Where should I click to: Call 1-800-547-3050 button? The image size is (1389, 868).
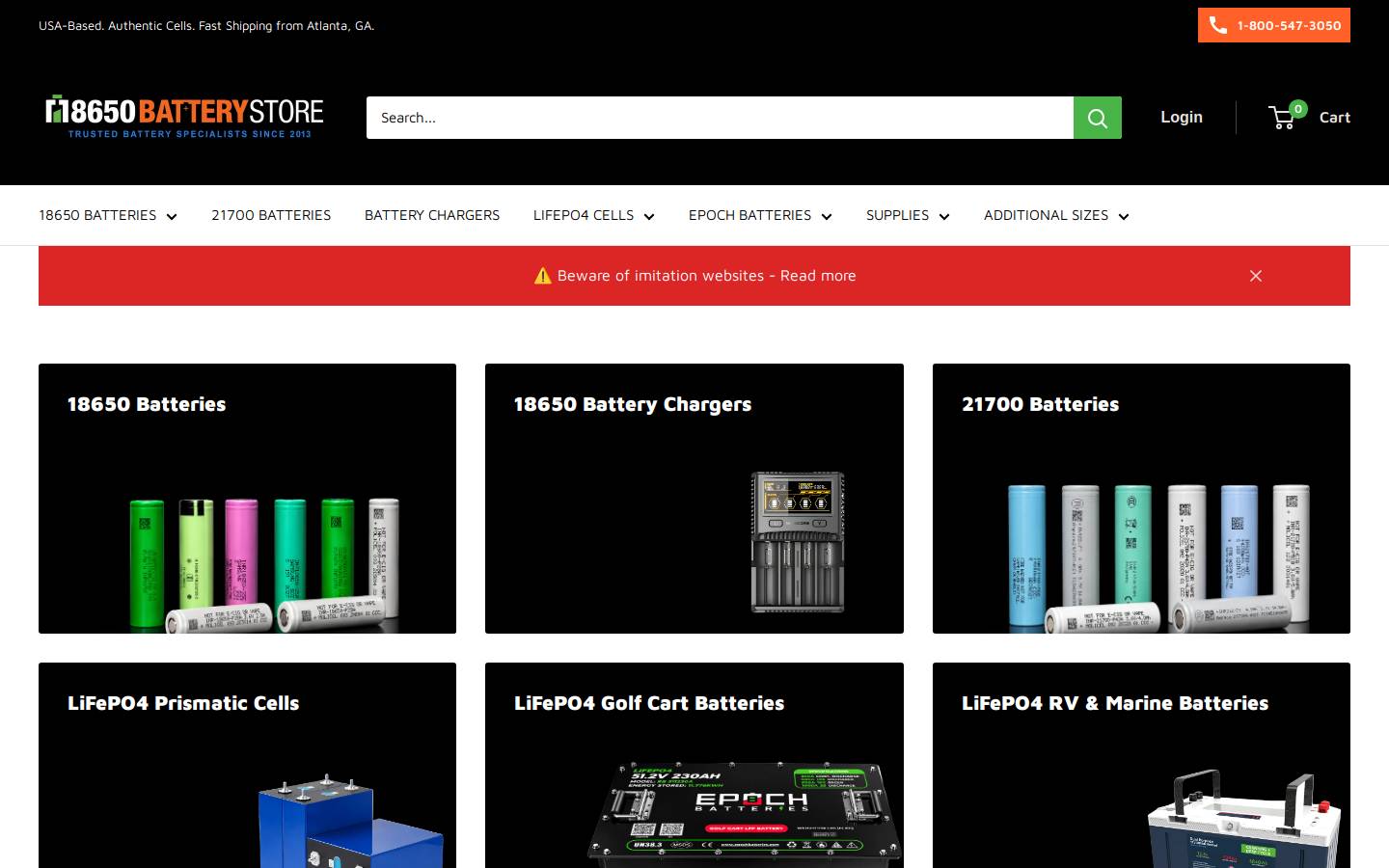click(1274, 25)
